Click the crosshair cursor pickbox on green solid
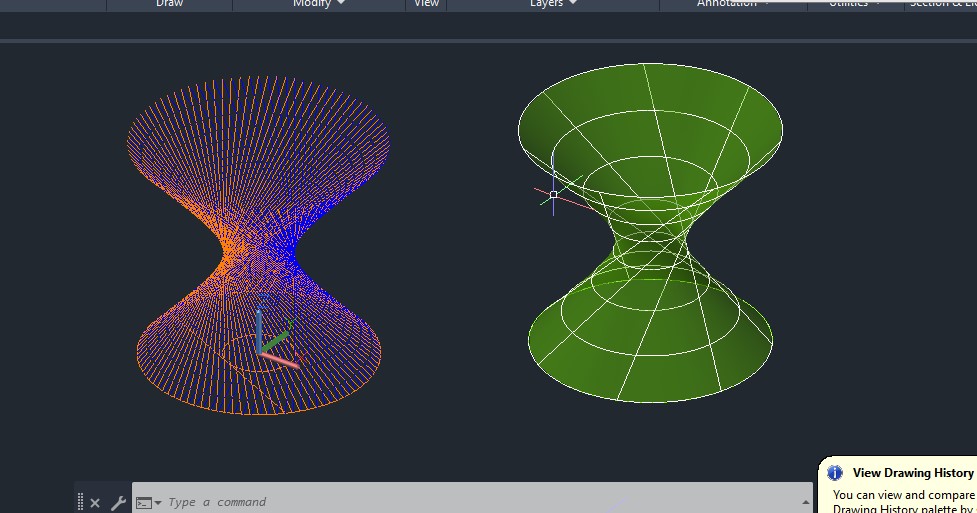 (554, 195)
